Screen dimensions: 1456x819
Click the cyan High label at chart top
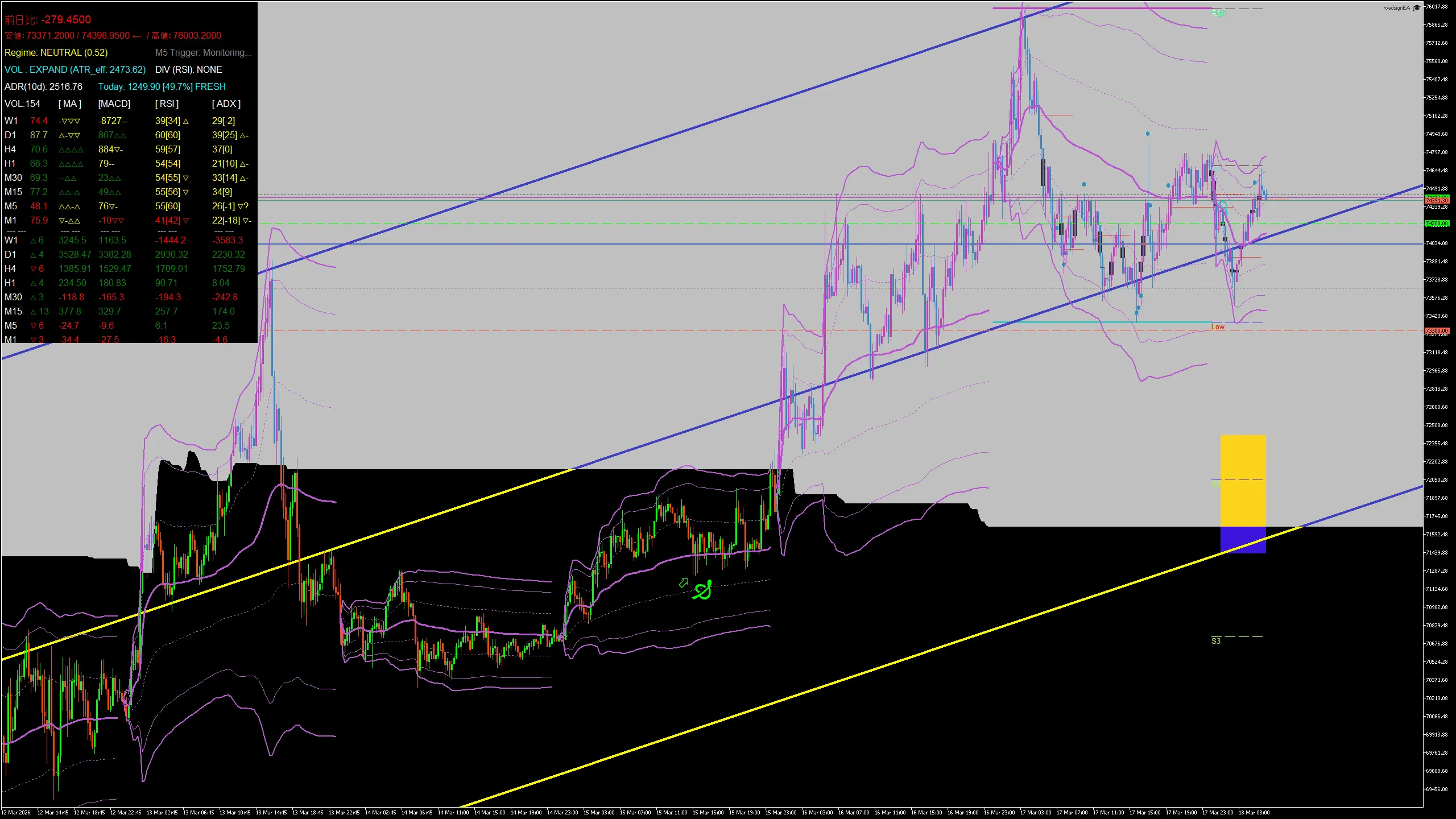[1219, 12]
